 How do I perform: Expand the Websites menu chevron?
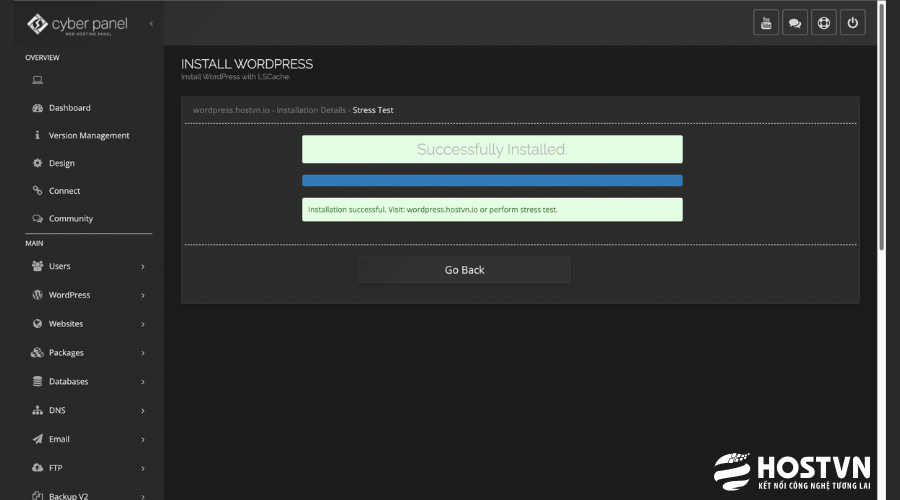pyautogui.click(x=143, y=324)
